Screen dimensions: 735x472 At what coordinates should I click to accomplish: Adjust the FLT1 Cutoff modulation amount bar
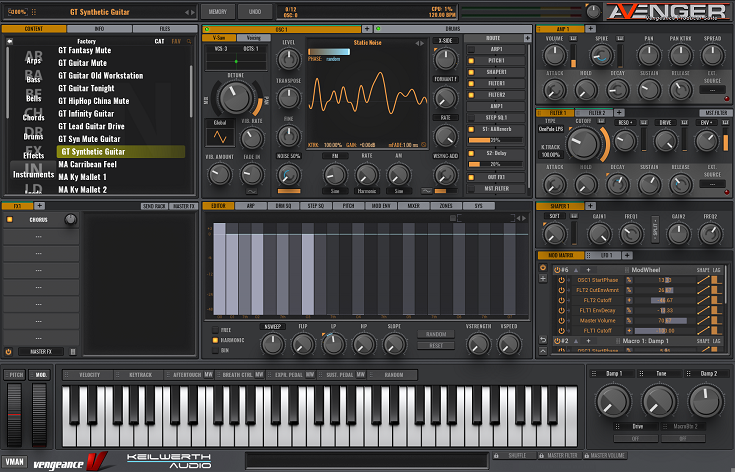(x=664, y=331)
